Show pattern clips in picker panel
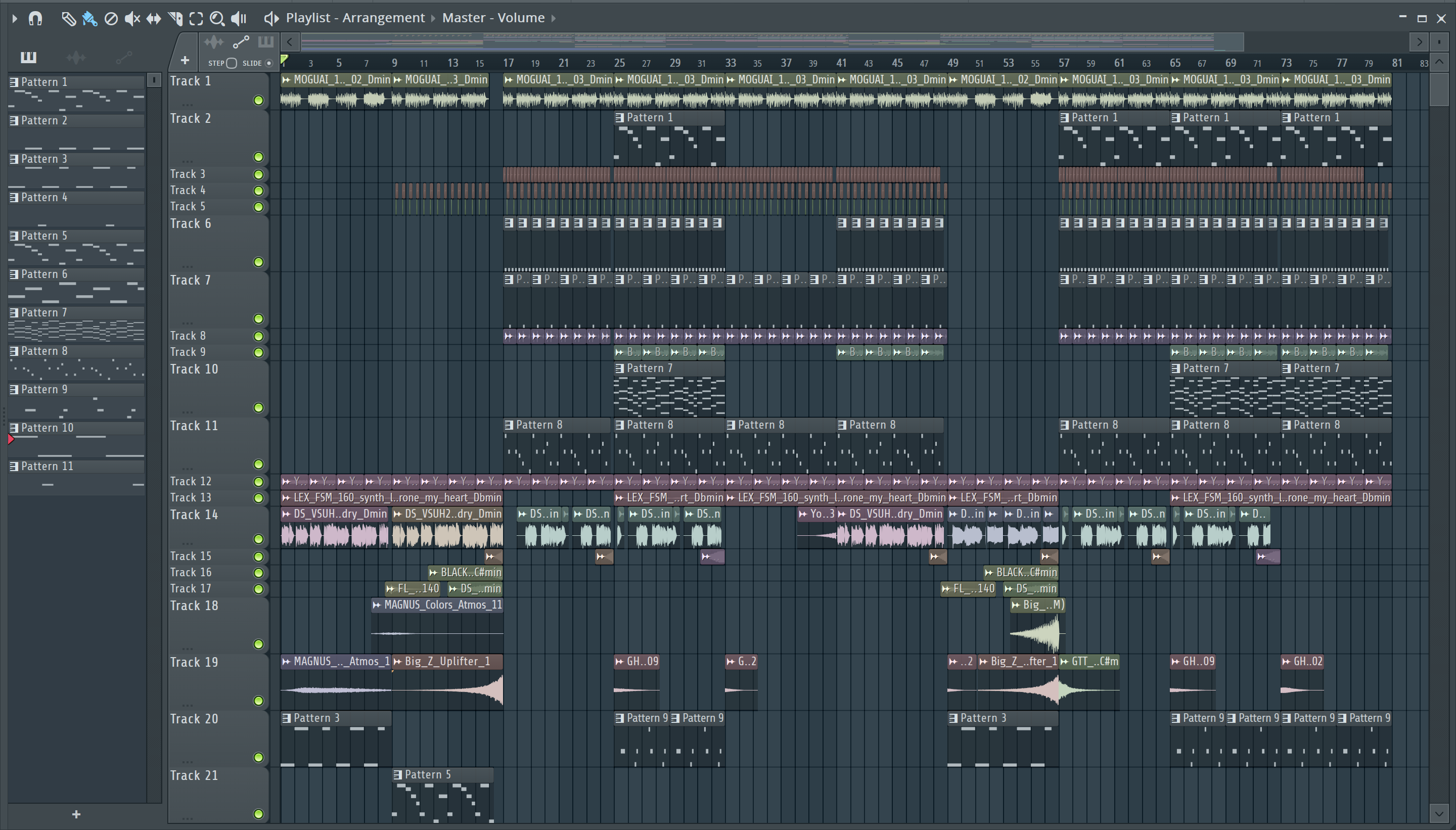The width and height of the screenshot is (1456, 830). pos(28,57)
